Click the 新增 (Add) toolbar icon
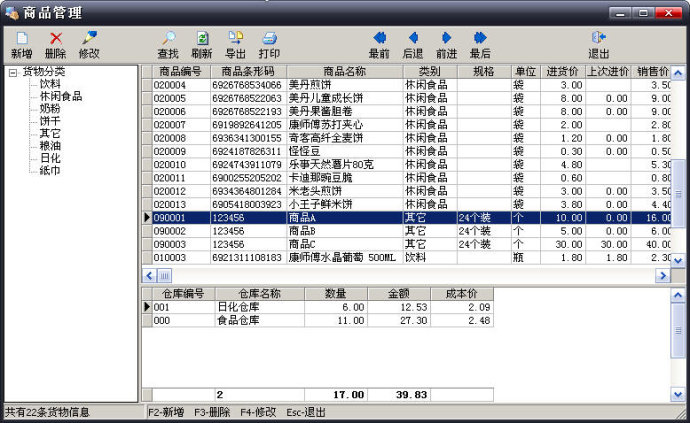 pyautogui.click(x=21, y=38)
